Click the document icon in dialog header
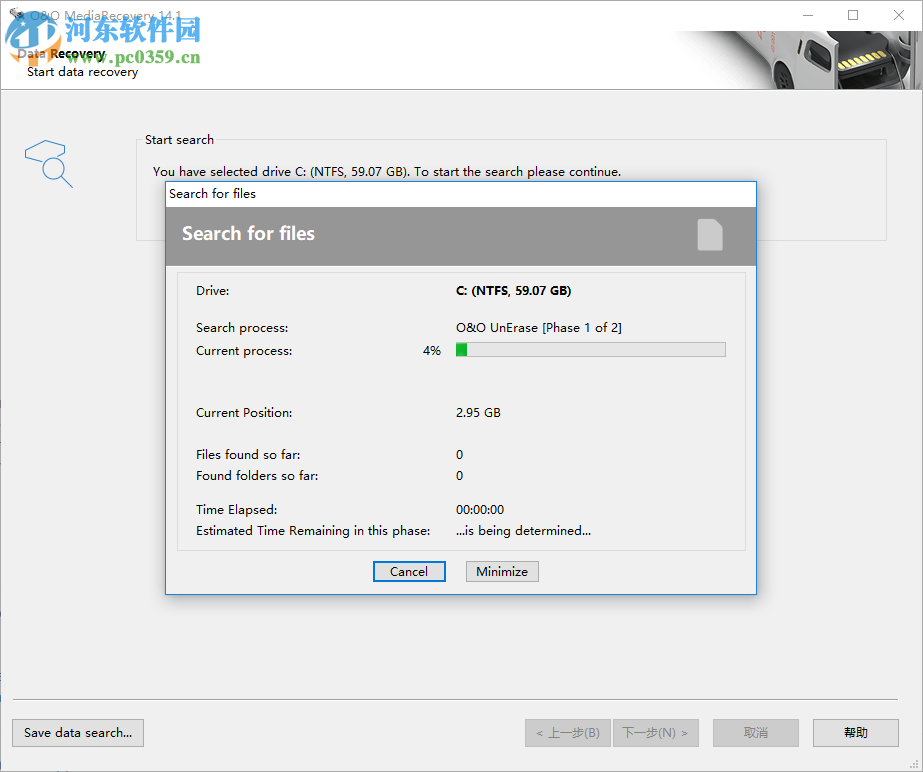The width and height of the screenshot is (923, 772). (710, 234)
